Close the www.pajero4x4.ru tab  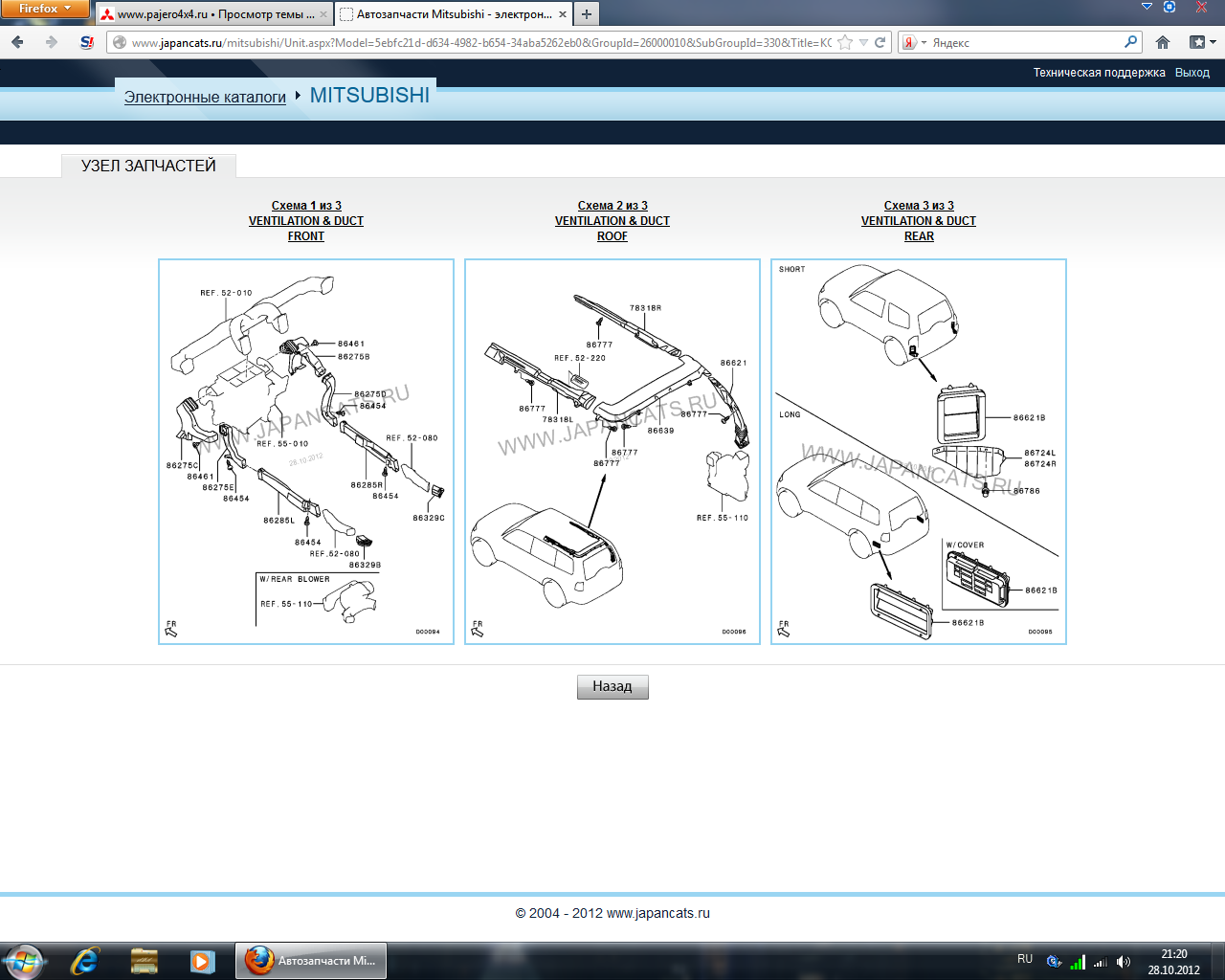tap(323, 14)
